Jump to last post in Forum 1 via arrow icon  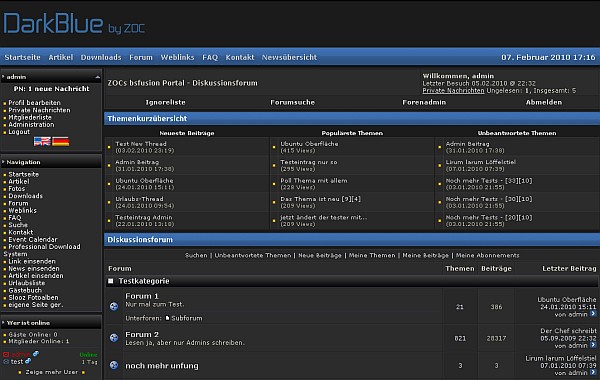(593, 314)
